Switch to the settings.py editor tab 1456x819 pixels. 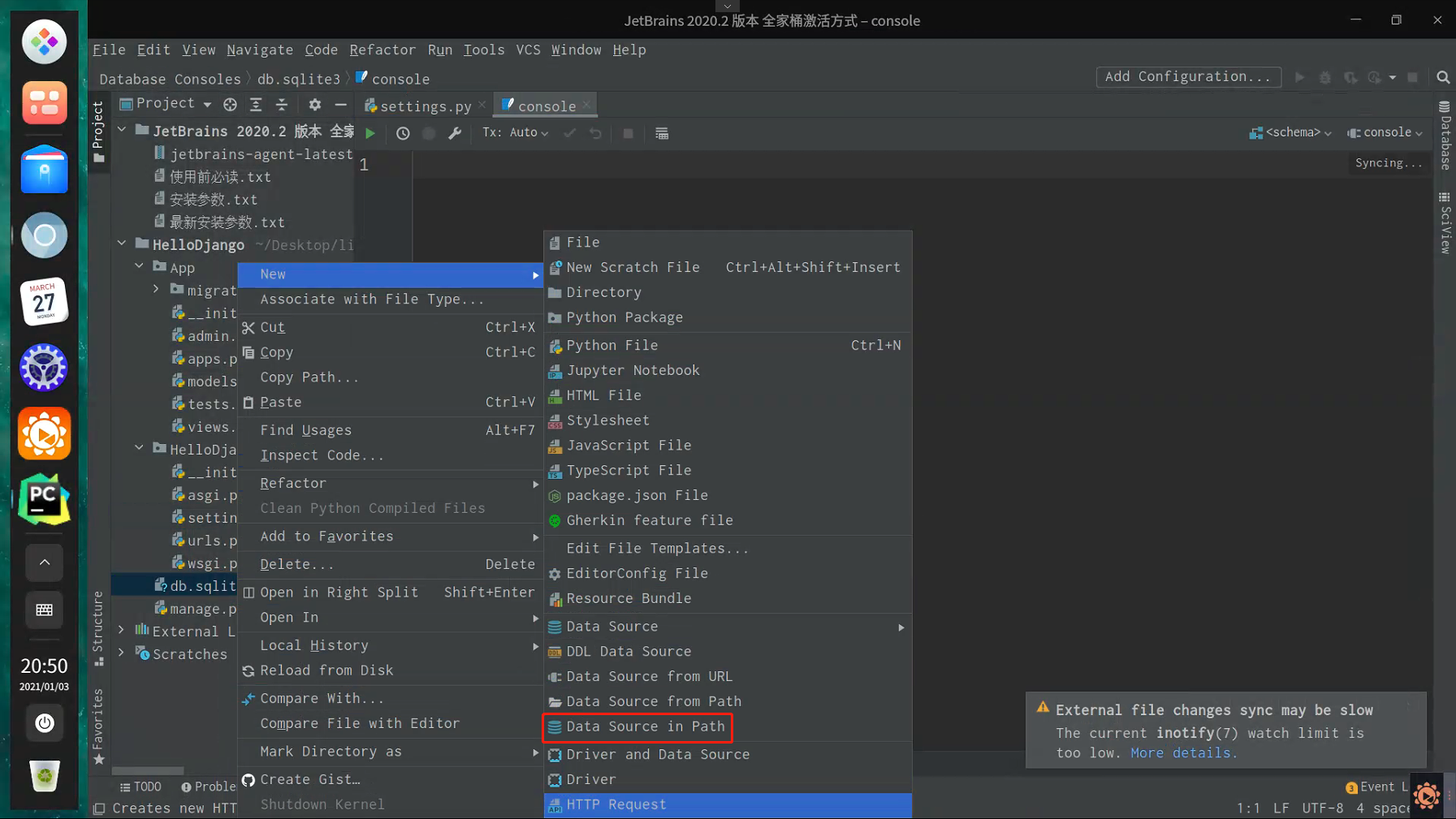tap(425, 106)
